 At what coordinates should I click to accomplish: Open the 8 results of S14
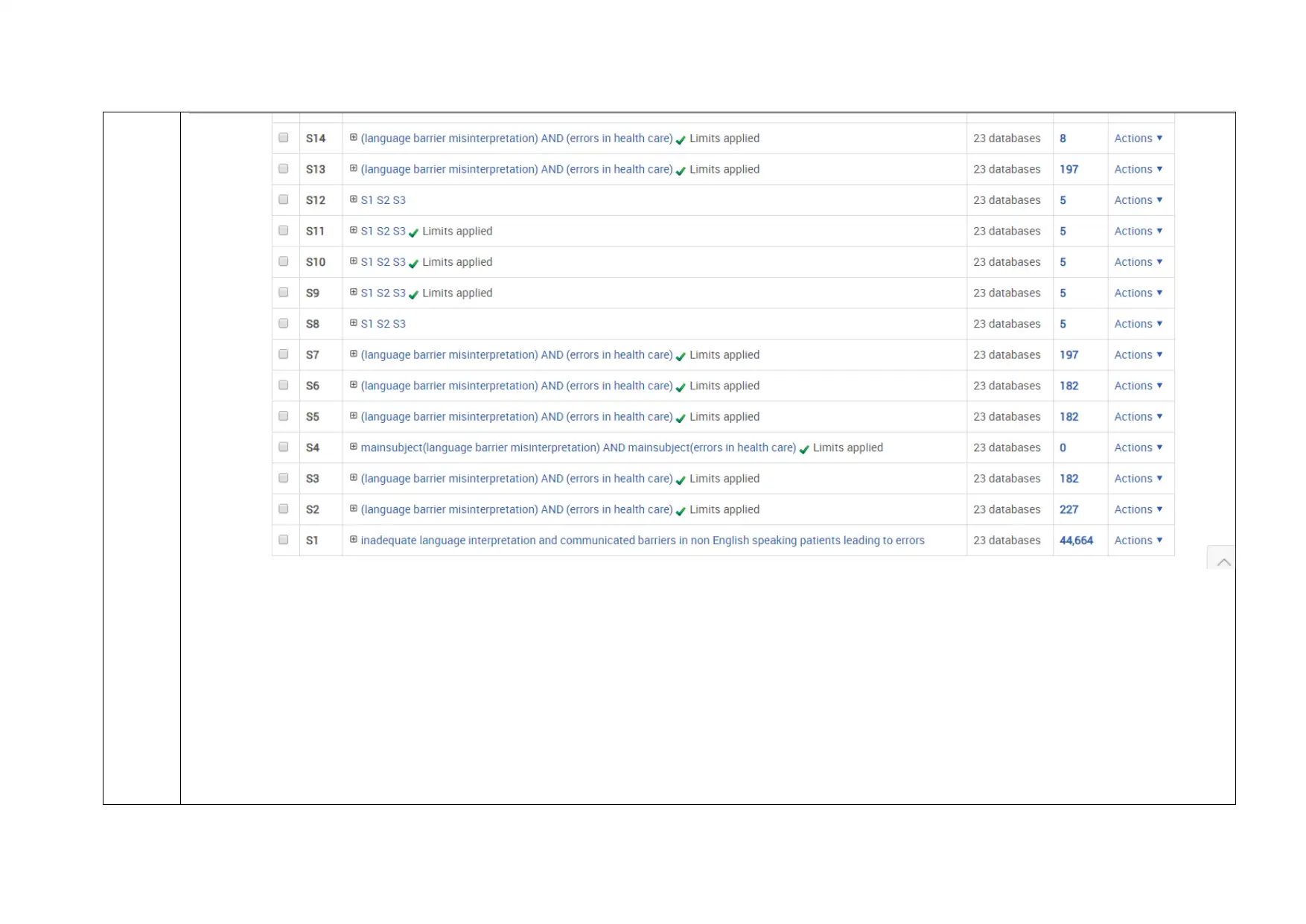pos(1063,138)
